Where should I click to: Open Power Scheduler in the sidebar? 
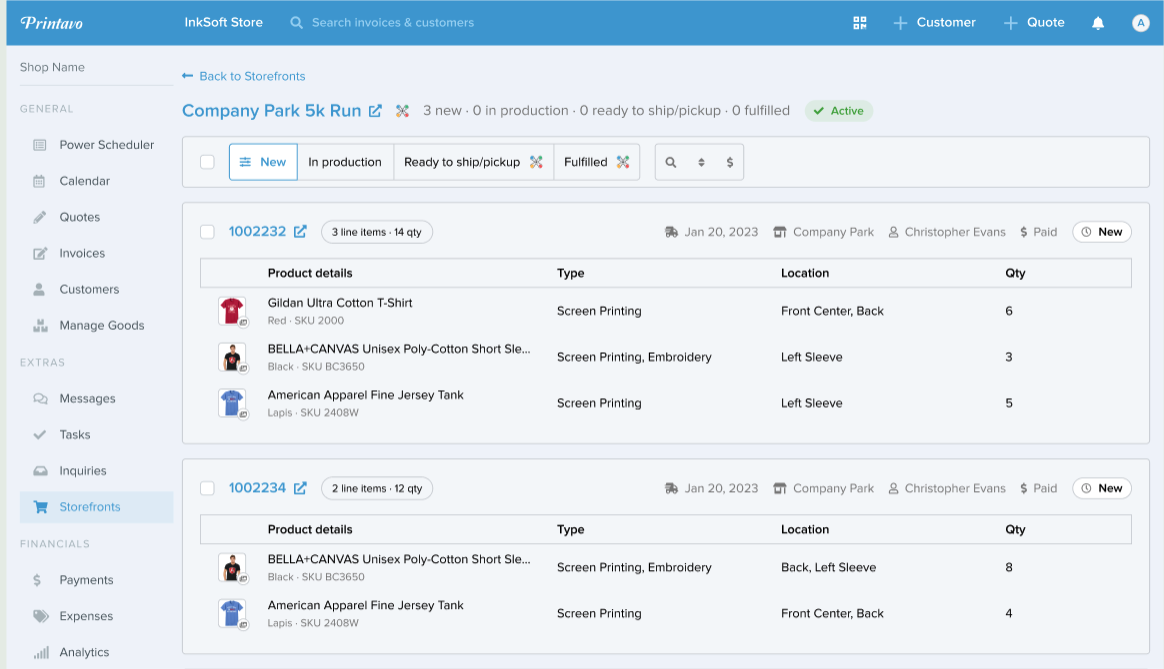point(106,145)
